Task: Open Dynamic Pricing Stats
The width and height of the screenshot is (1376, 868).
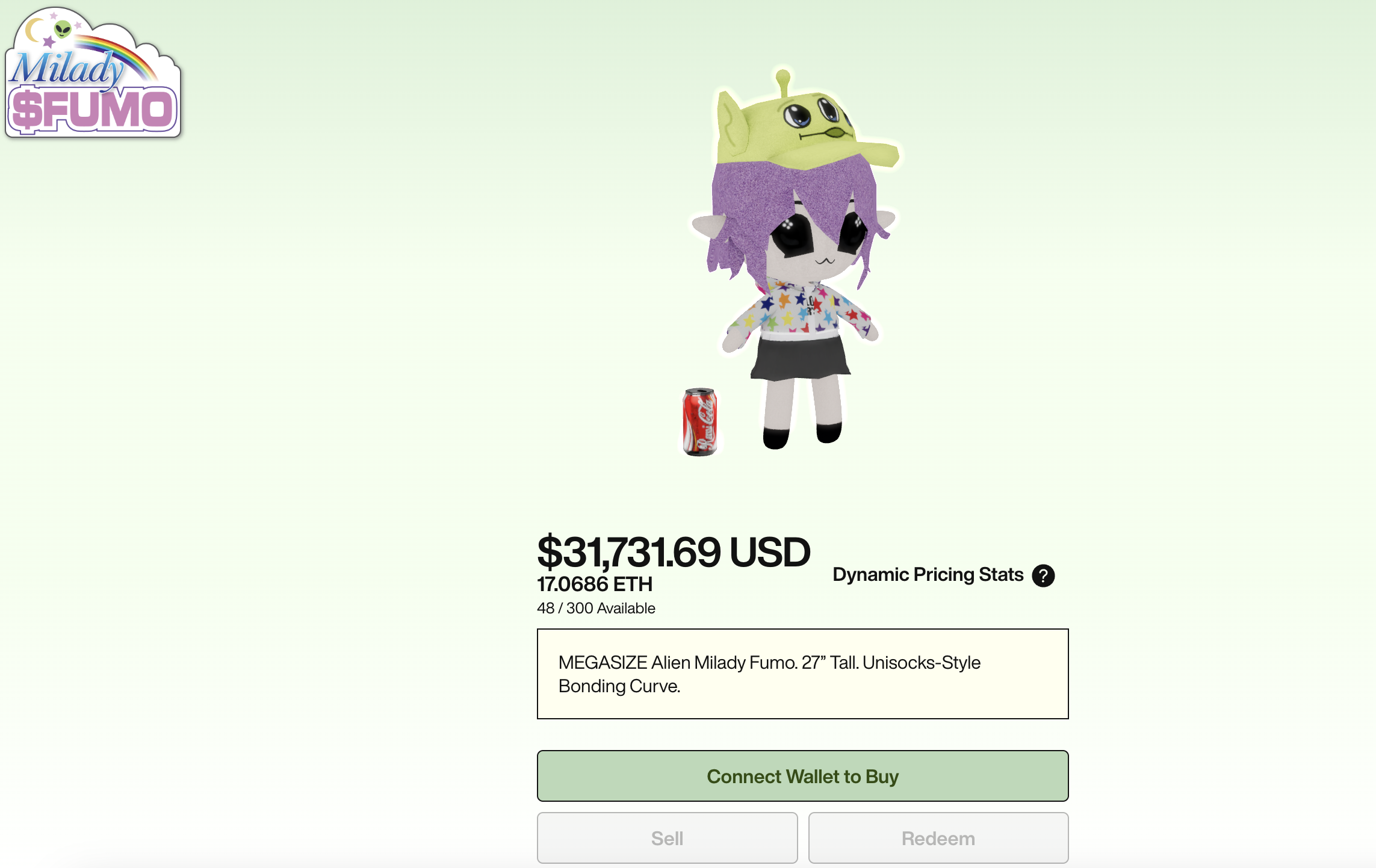Action: (x=928, y=575)
